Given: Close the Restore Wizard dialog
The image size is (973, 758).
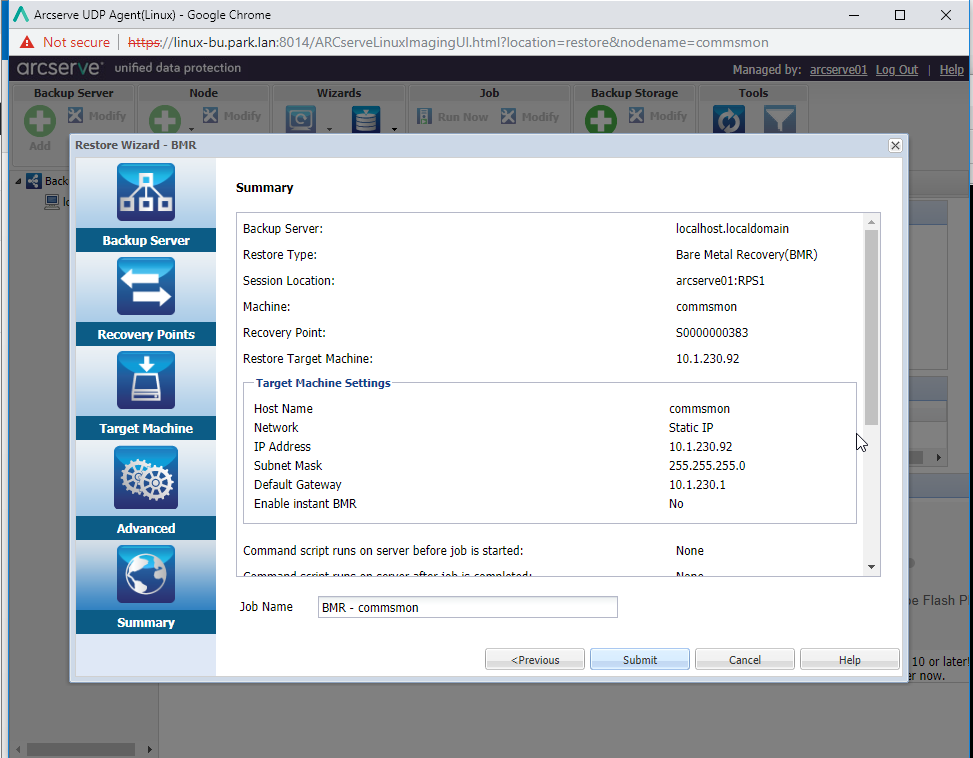Looking at the screenshot, I should click(895, 145).
